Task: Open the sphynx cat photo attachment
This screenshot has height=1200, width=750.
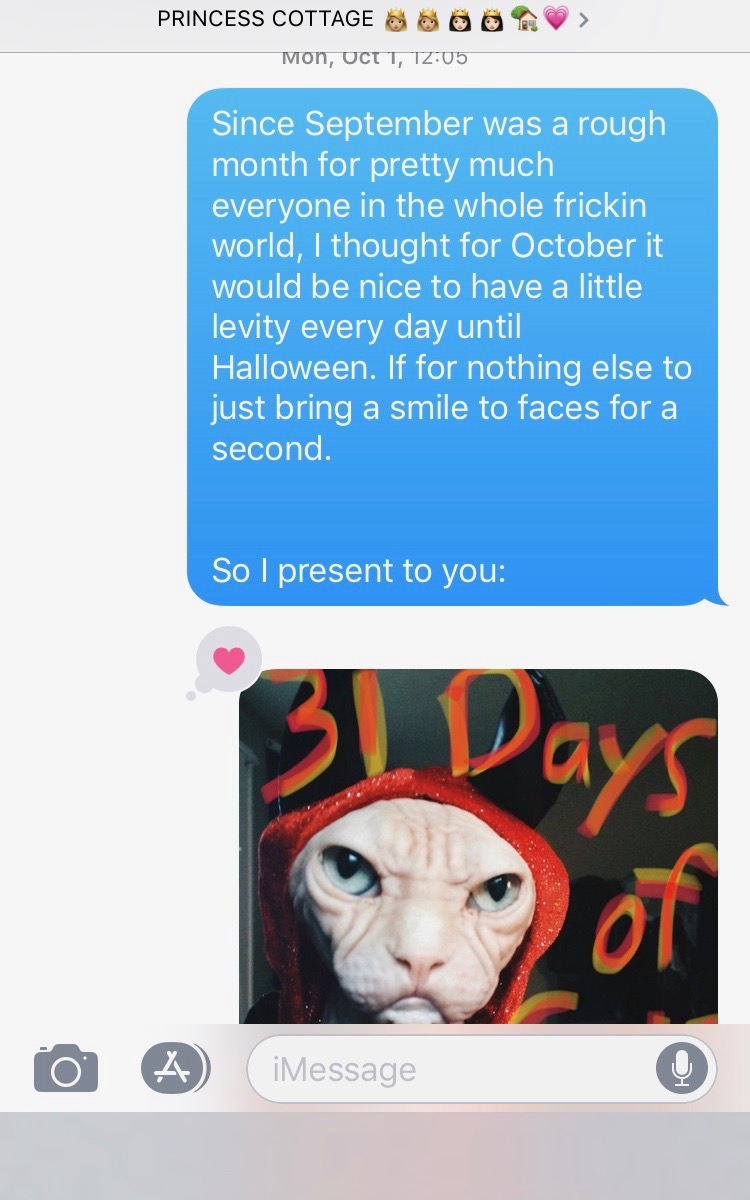Action: coord(478,846)
